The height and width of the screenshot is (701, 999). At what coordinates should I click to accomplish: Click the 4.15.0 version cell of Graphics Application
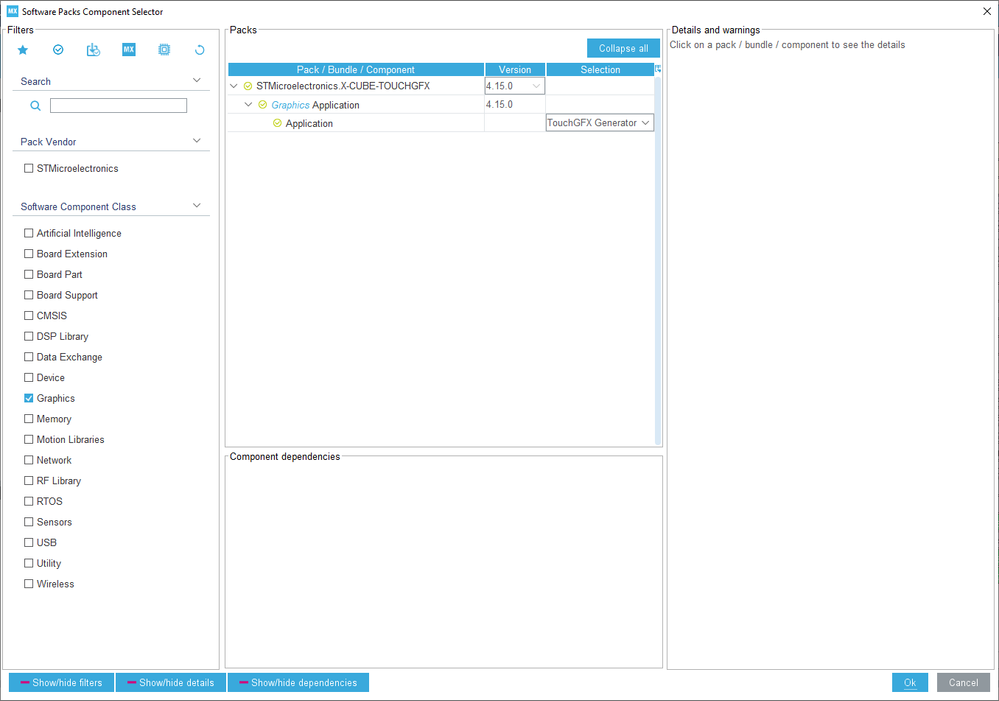[x=515, y=105]
